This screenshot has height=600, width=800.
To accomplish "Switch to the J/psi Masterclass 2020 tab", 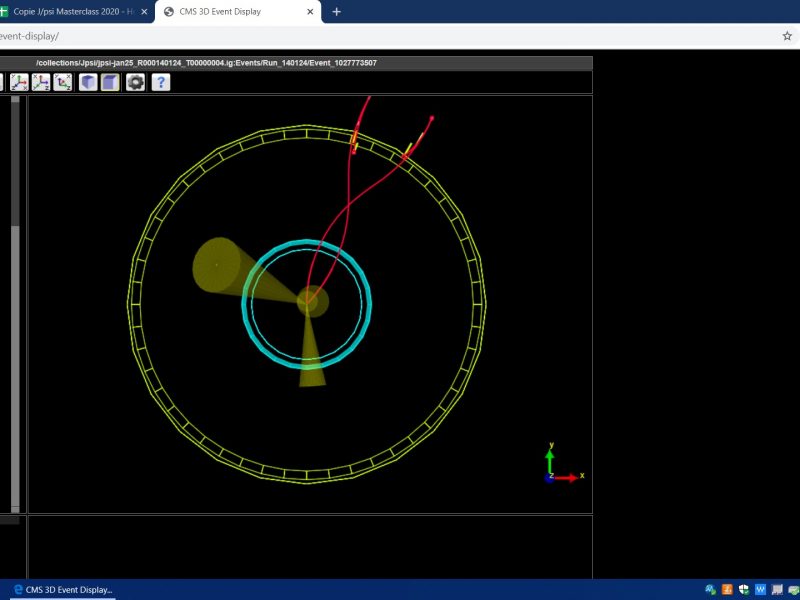I will point(70,12).
